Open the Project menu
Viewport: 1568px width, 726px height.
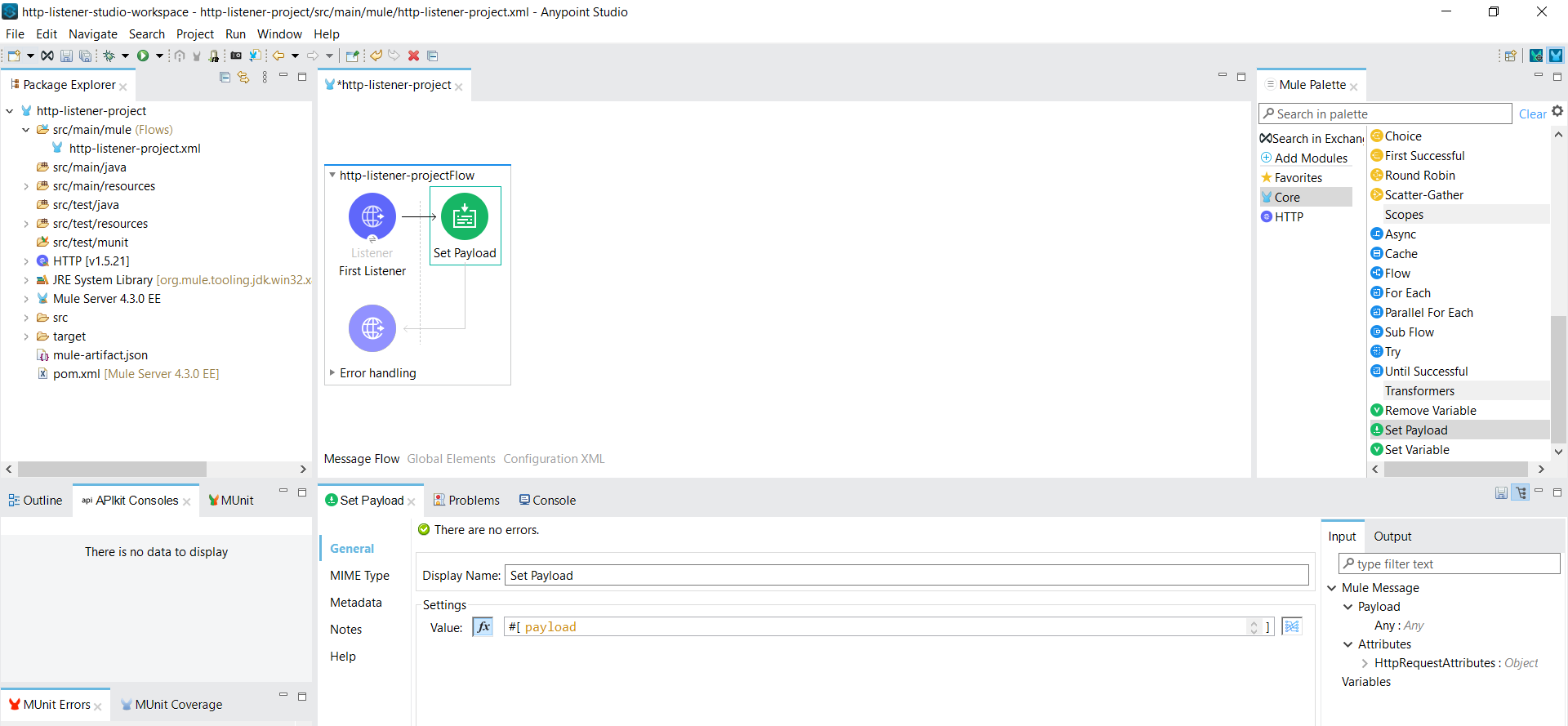click(194, 34)
